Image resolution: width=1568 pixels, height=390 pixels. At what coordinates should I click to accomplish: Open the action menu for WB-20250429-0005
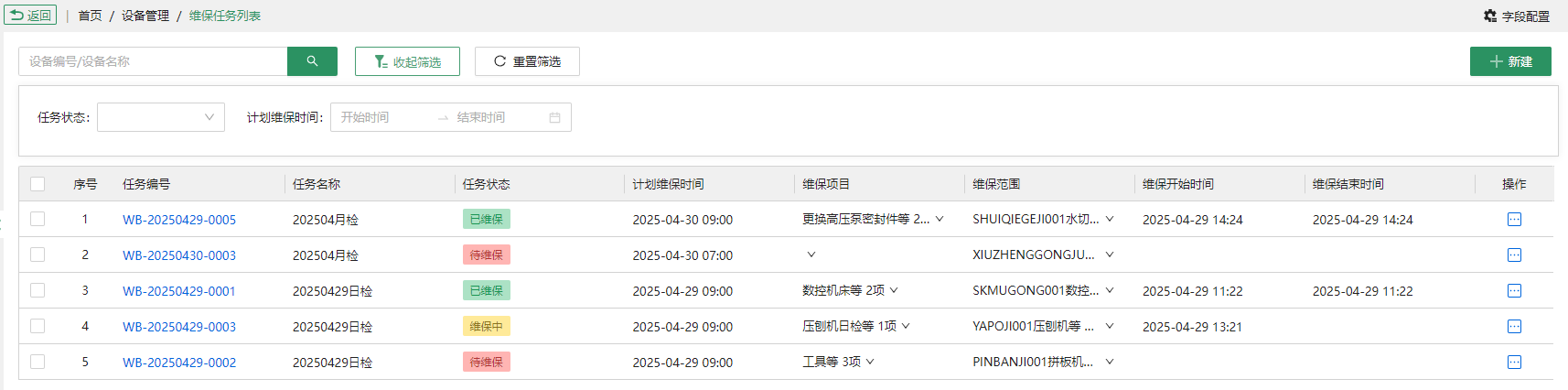point(1514,220)
